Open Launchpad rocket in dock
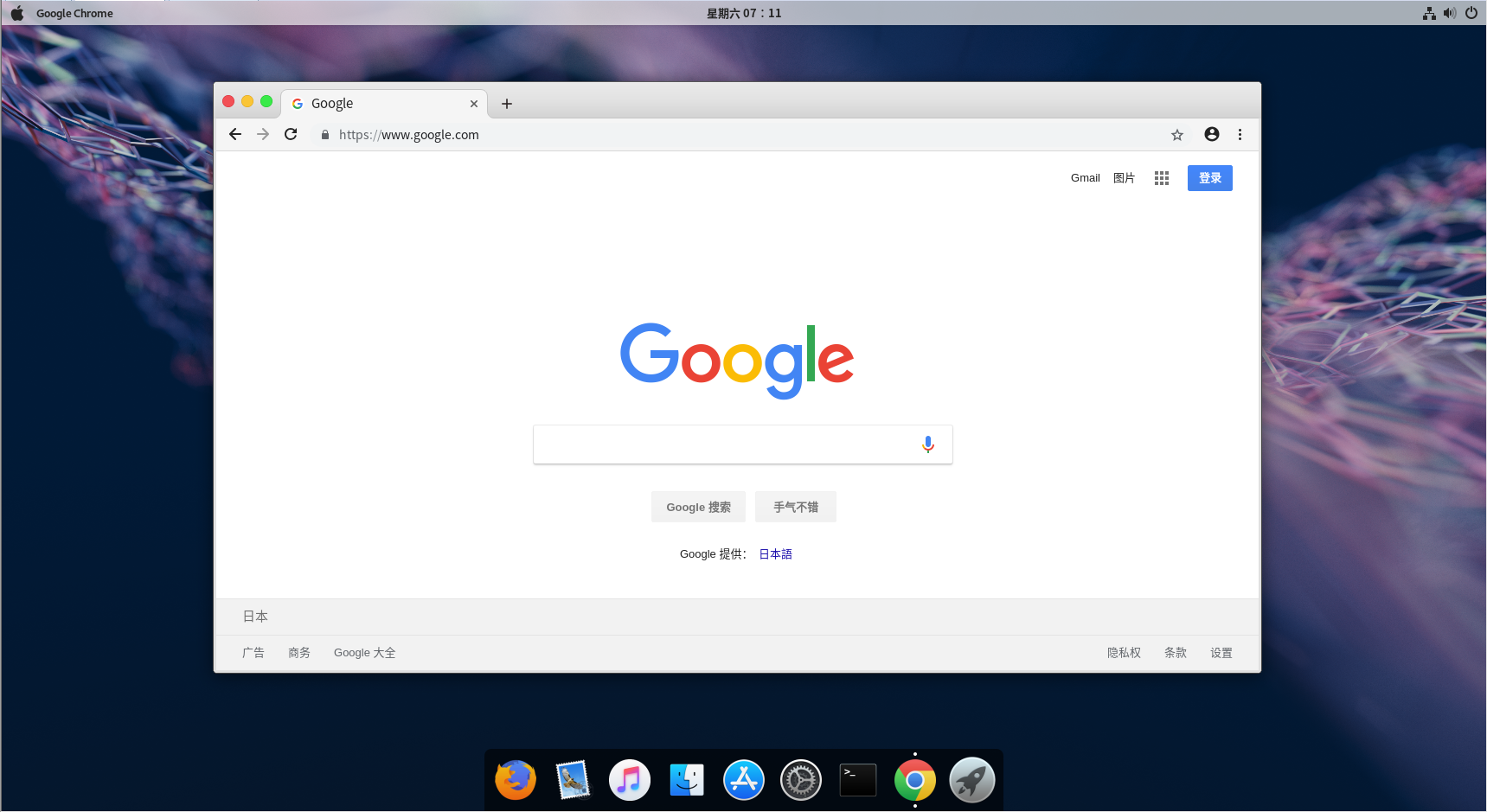Image resolution: width=1487 pixels, height=812 pixels. [x=972, y=780]
